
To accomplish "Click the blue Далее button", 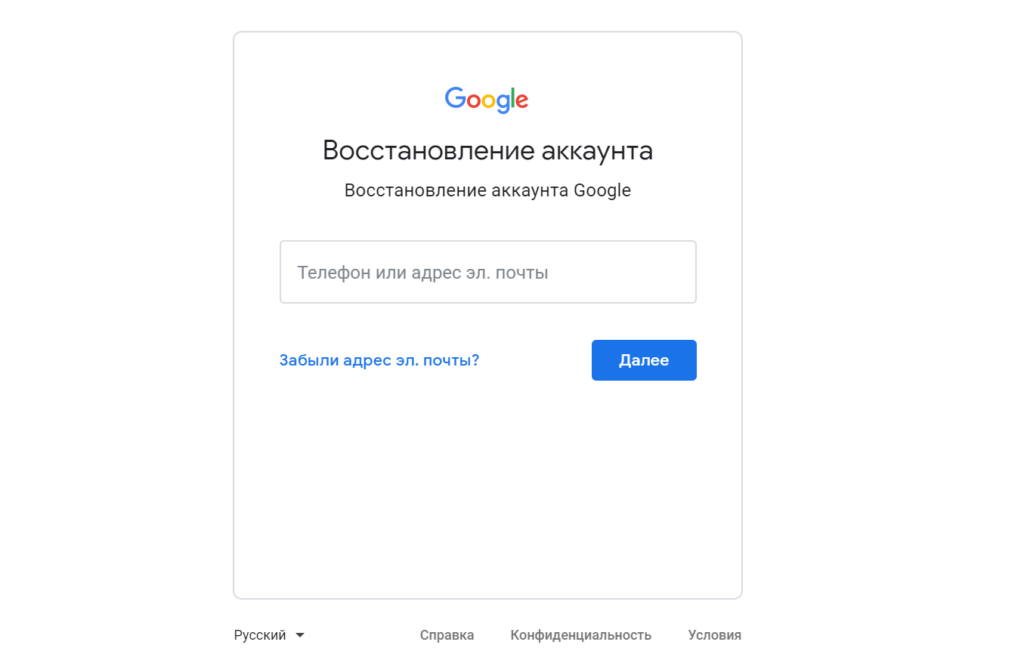I will coord(644,360).
